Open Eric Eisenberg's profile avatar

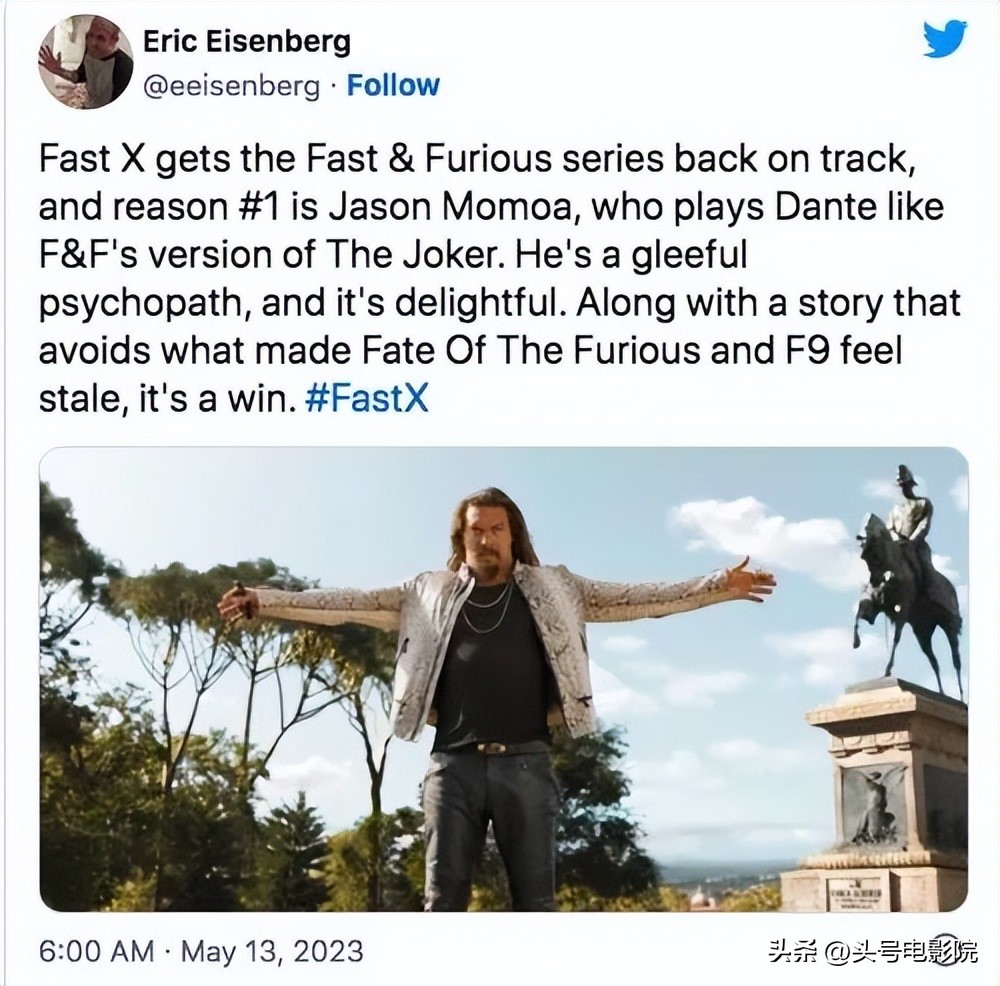pyautogui.click(x=85, y=62)
